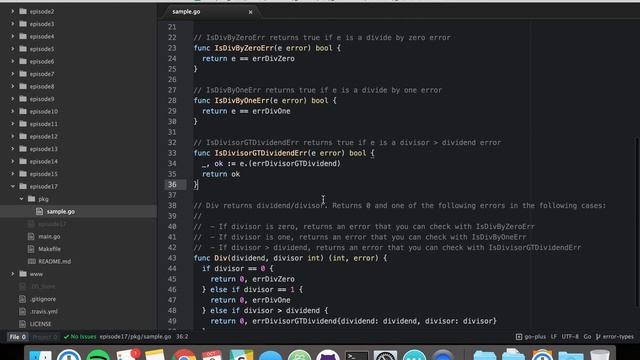Open README.md from the tree
Viewport: 640px width, 360px height.
pyautogui.click(x=54, y=261)
